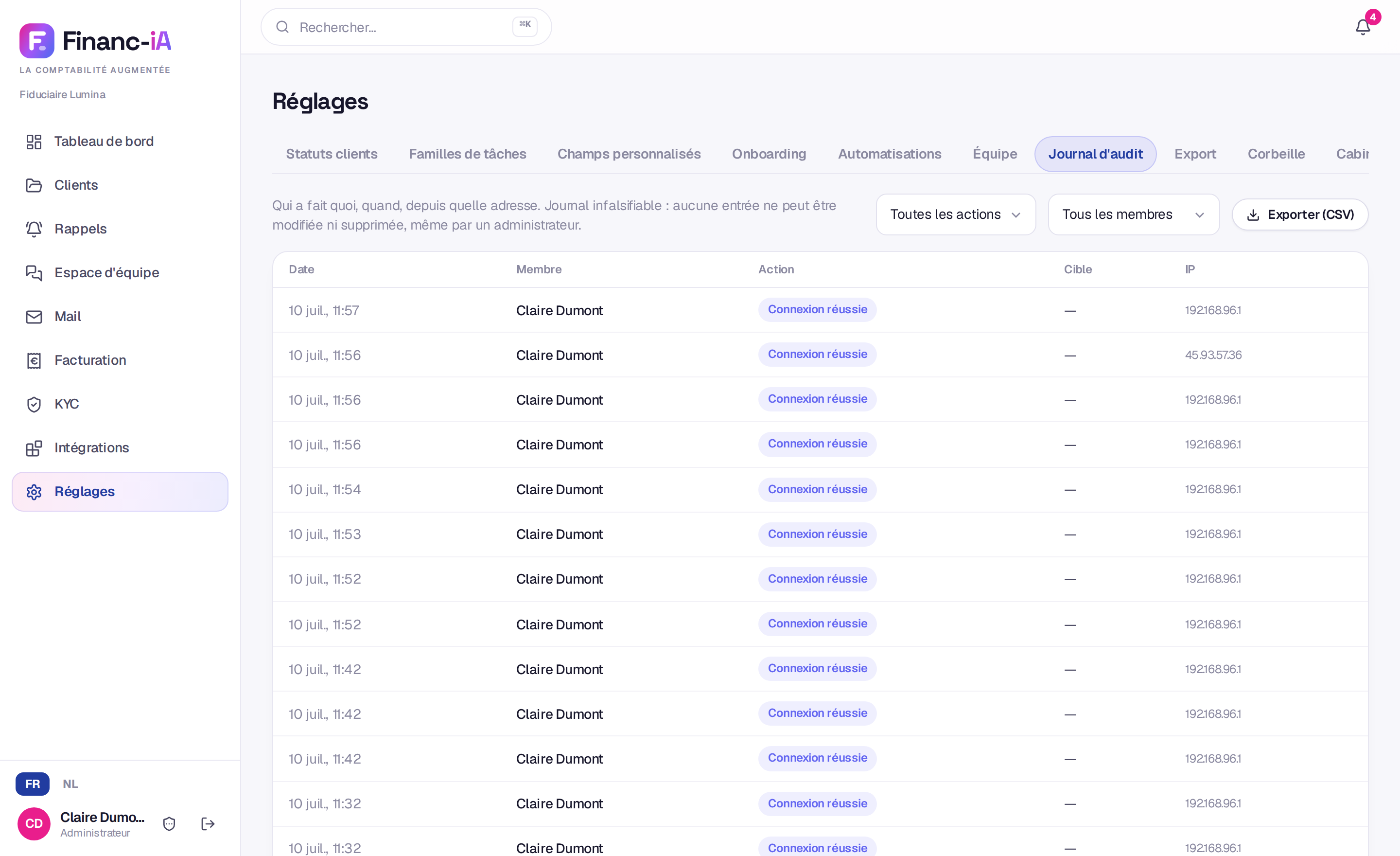Image resolution: width=1400 pixels, height=856 pixels.
Task: Open the Familles de tâches tab
Action: click(467, 154)
